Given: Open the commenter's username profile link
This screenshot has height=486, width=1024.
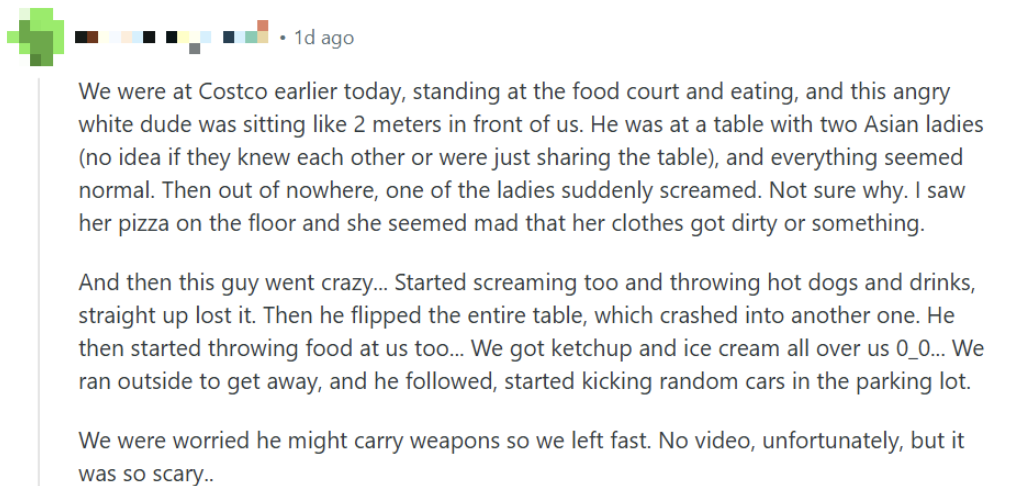Looking at the screenshot, I should click(x=172, y=36).
